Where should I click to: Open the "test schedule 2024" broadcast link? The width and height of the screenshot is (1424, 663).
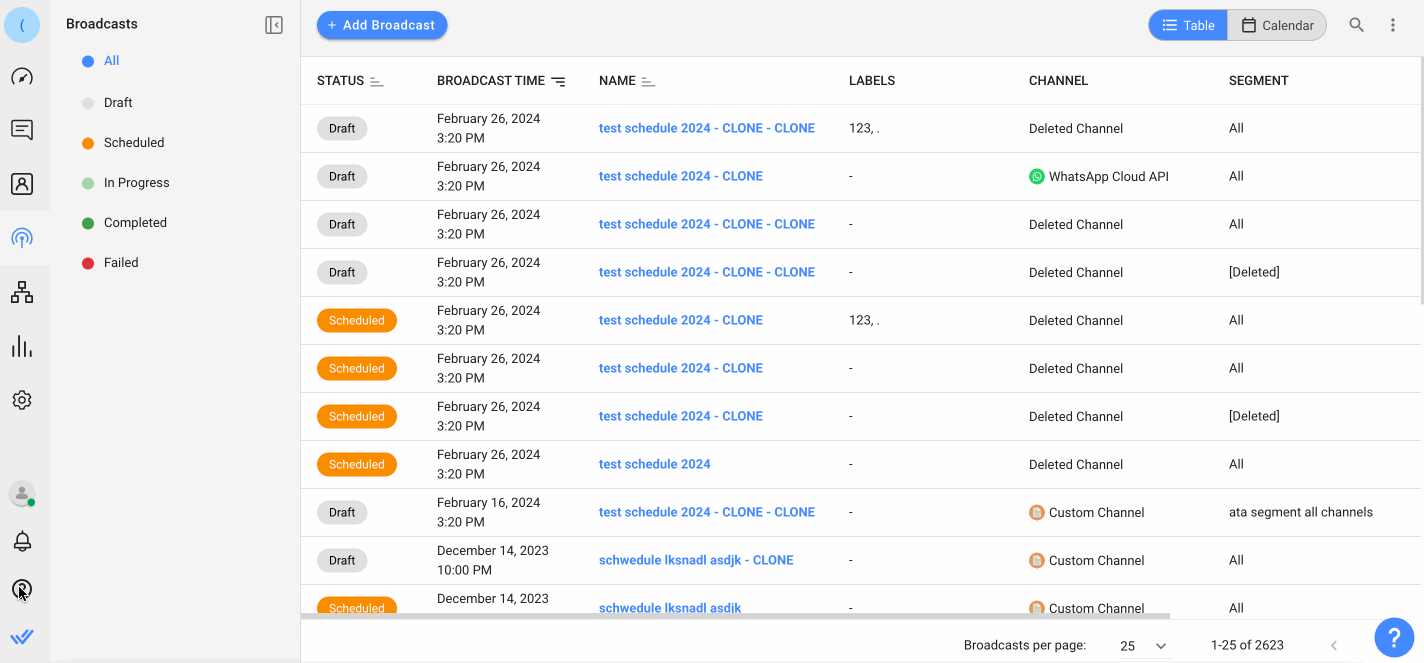pyautogui.click(x=654, y=464)
